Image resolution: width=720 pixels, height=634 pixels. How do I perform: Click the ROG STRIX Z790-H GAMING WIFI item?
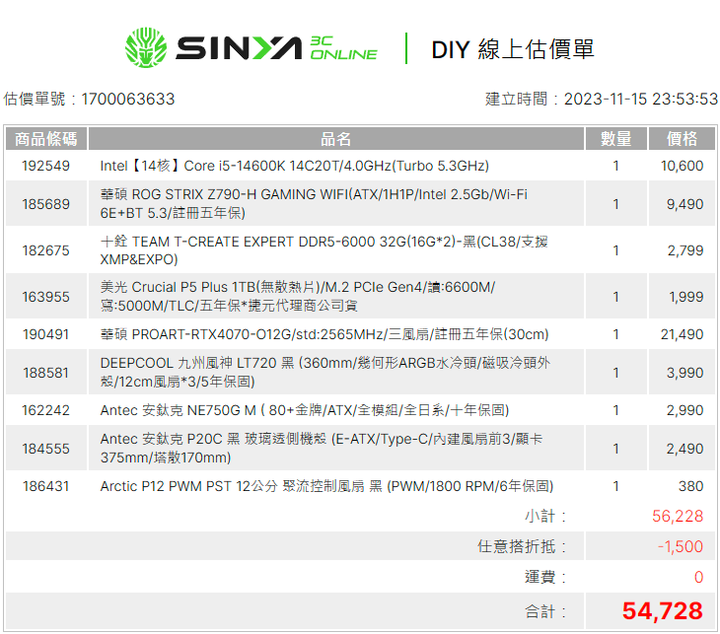pyautogui.click(x=314, y=203)
